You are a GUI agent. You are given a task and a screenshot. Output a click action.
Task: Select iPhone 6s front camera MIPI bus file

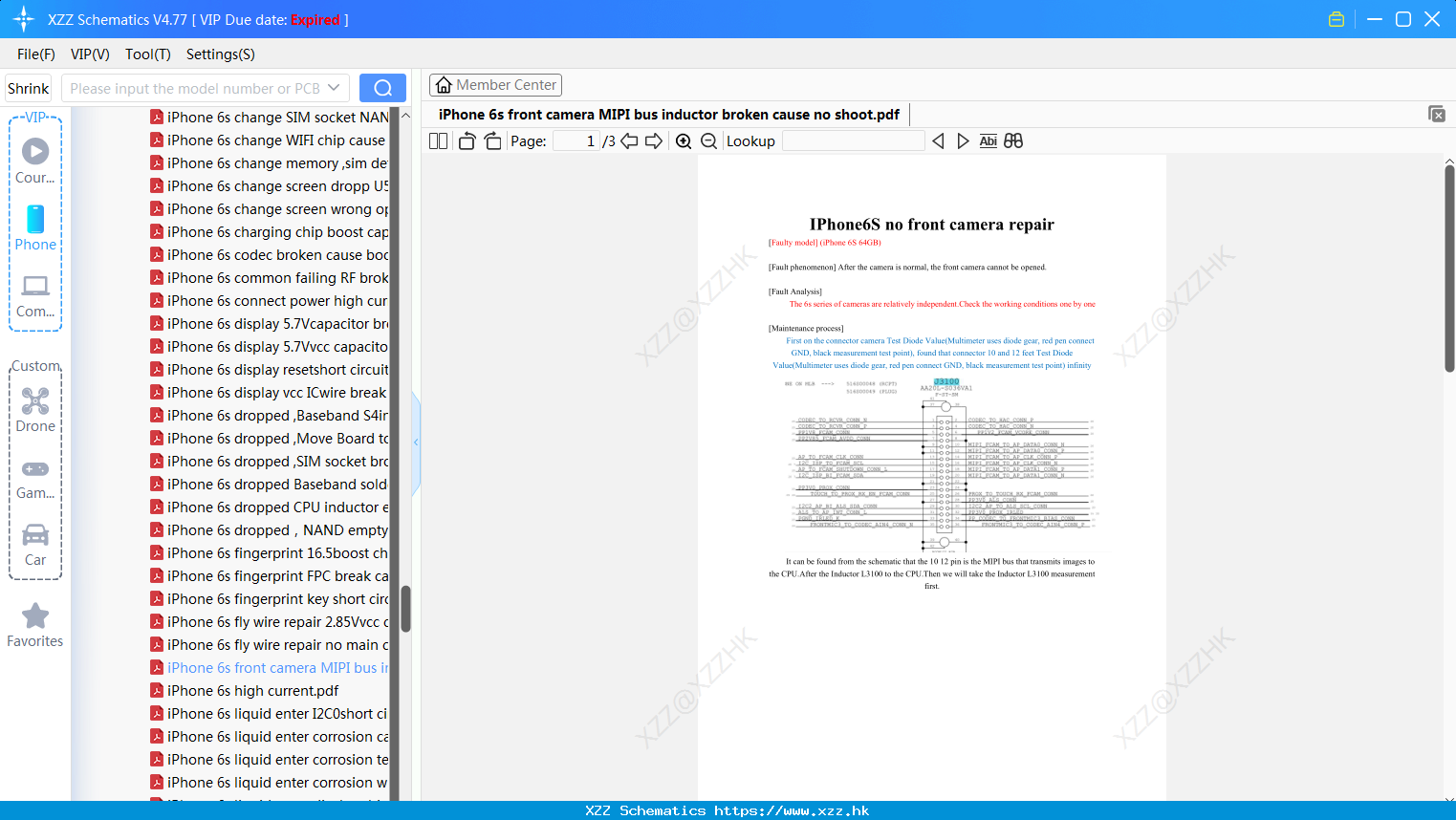[270, 668]
